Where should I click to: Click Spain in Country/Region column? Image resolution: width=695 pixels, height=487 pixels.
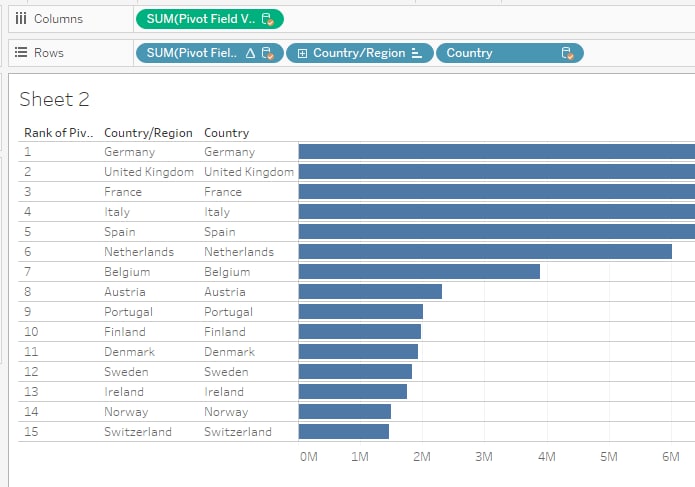[x=120, y=232]
